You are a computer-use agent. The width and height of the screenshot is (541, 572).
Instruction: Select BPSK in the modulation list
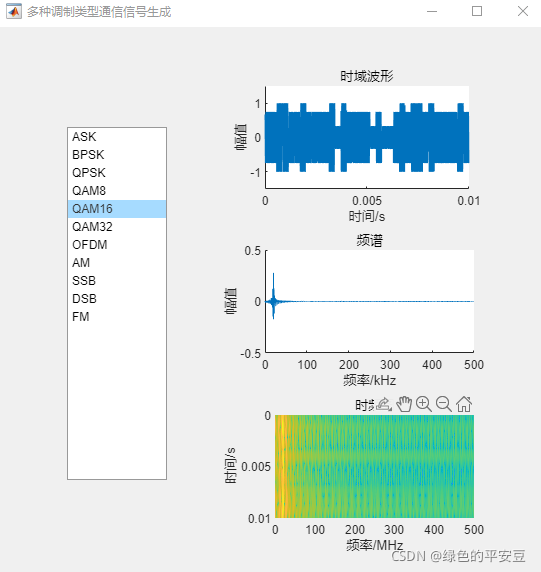pyautogui.click(x=117, y=155)
